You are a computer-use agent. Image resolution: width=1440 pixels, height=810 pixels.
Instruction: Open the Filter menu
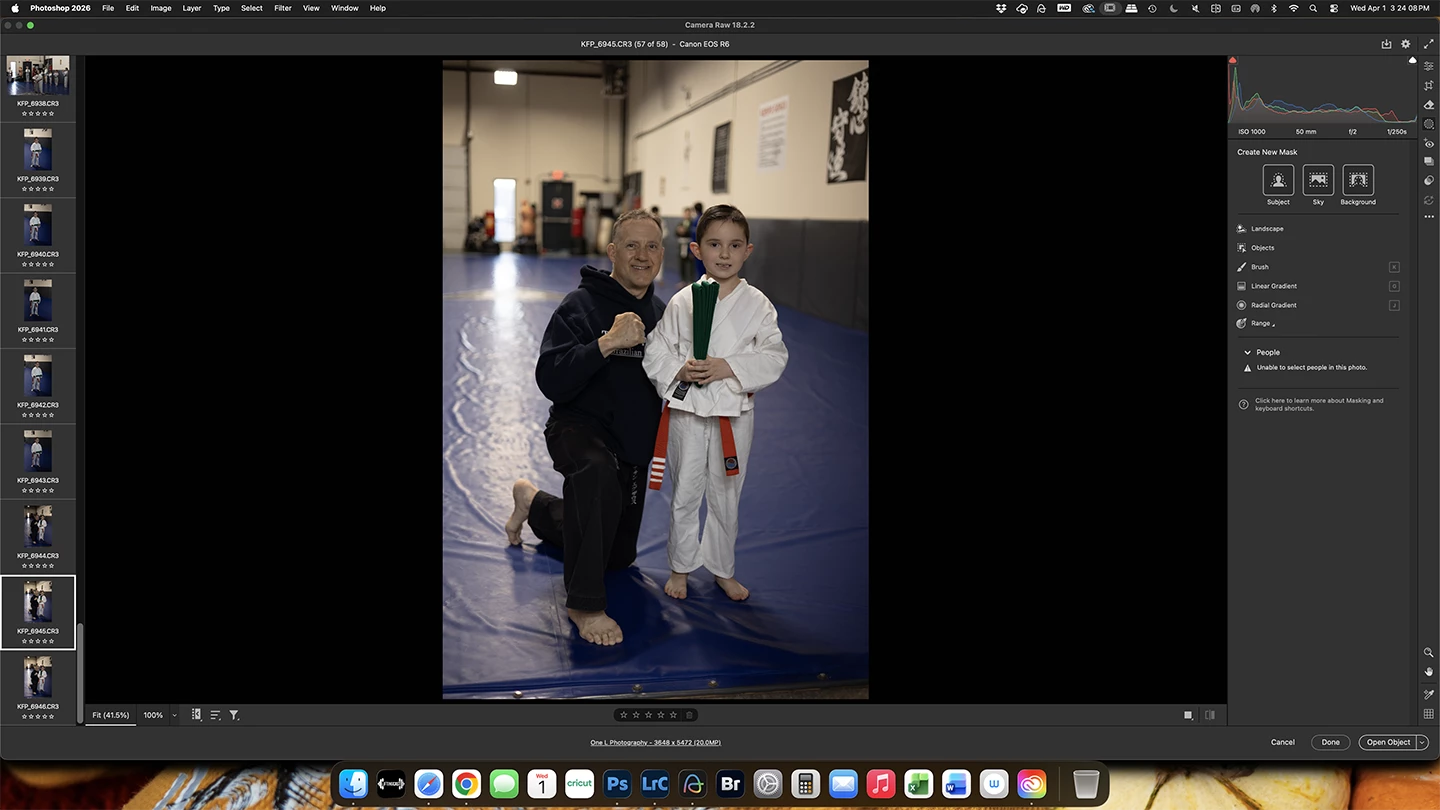coord(283,8)
